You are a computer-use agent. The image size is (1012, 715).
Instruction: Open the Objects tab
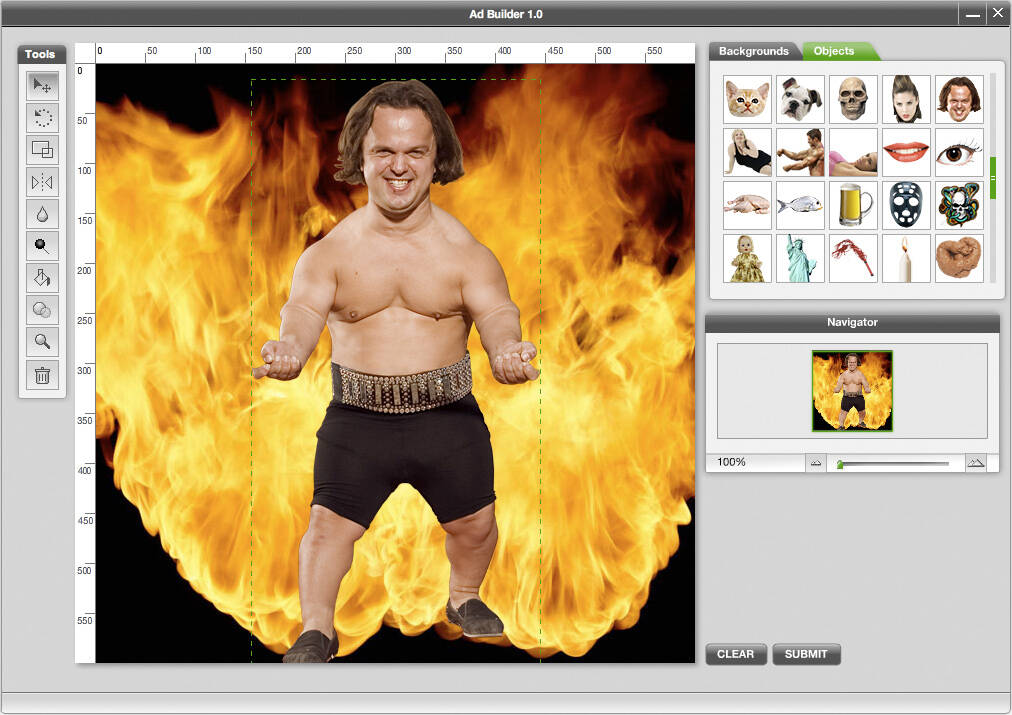[x=834, y=51]
